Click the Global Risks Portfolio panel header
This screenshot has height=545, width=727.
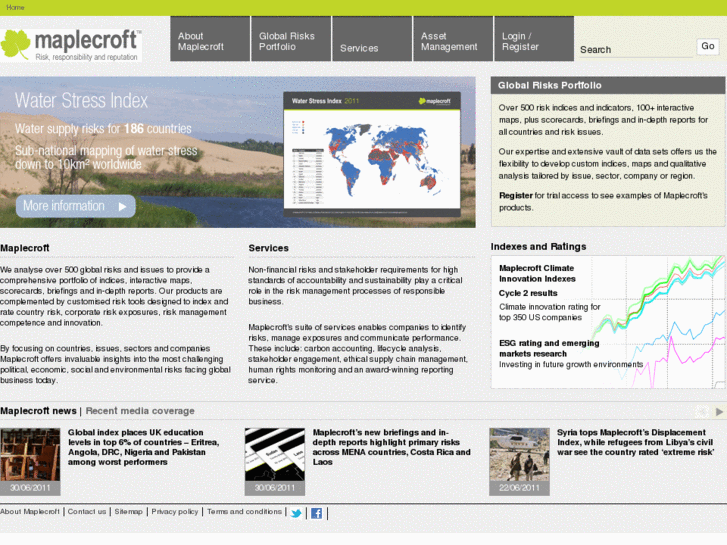(x=608, y=85)
